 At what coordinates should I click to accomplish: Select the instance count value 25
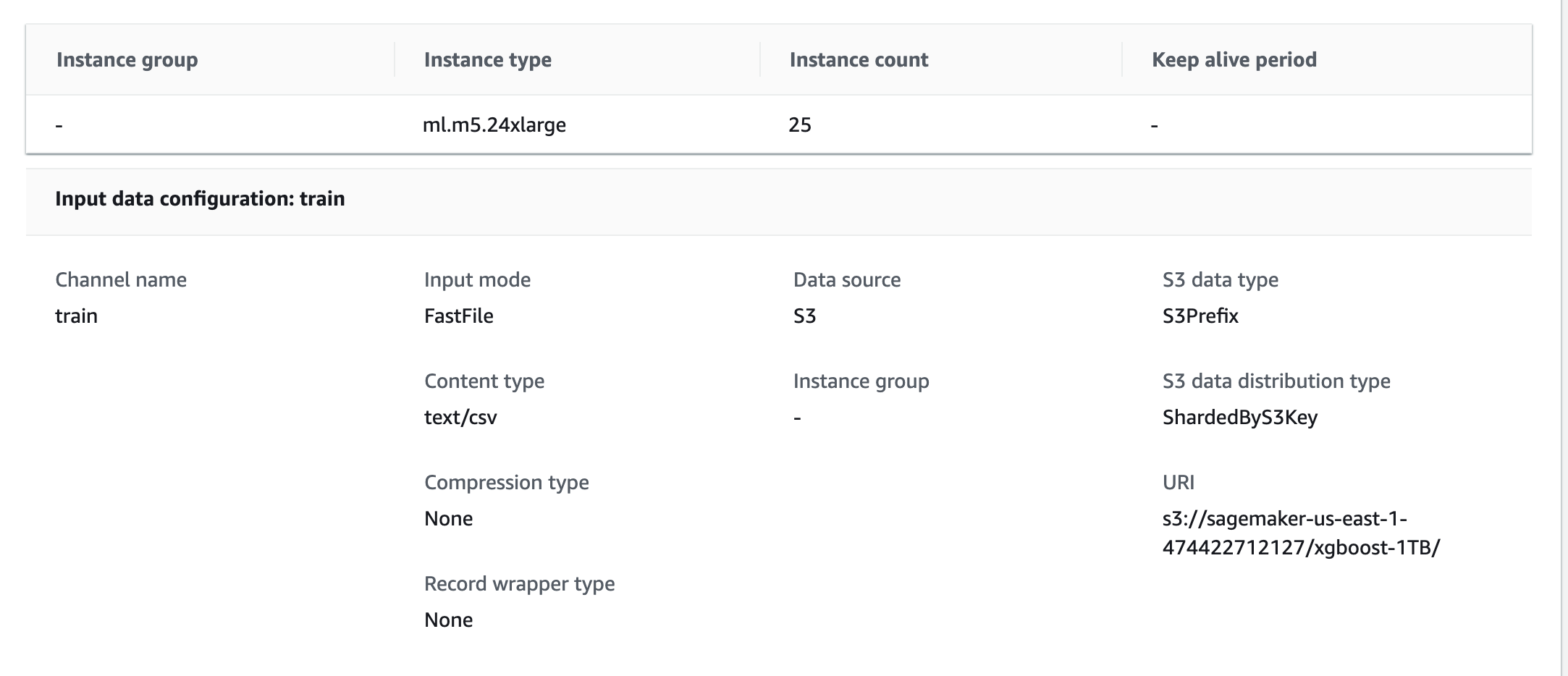(799, 124)
